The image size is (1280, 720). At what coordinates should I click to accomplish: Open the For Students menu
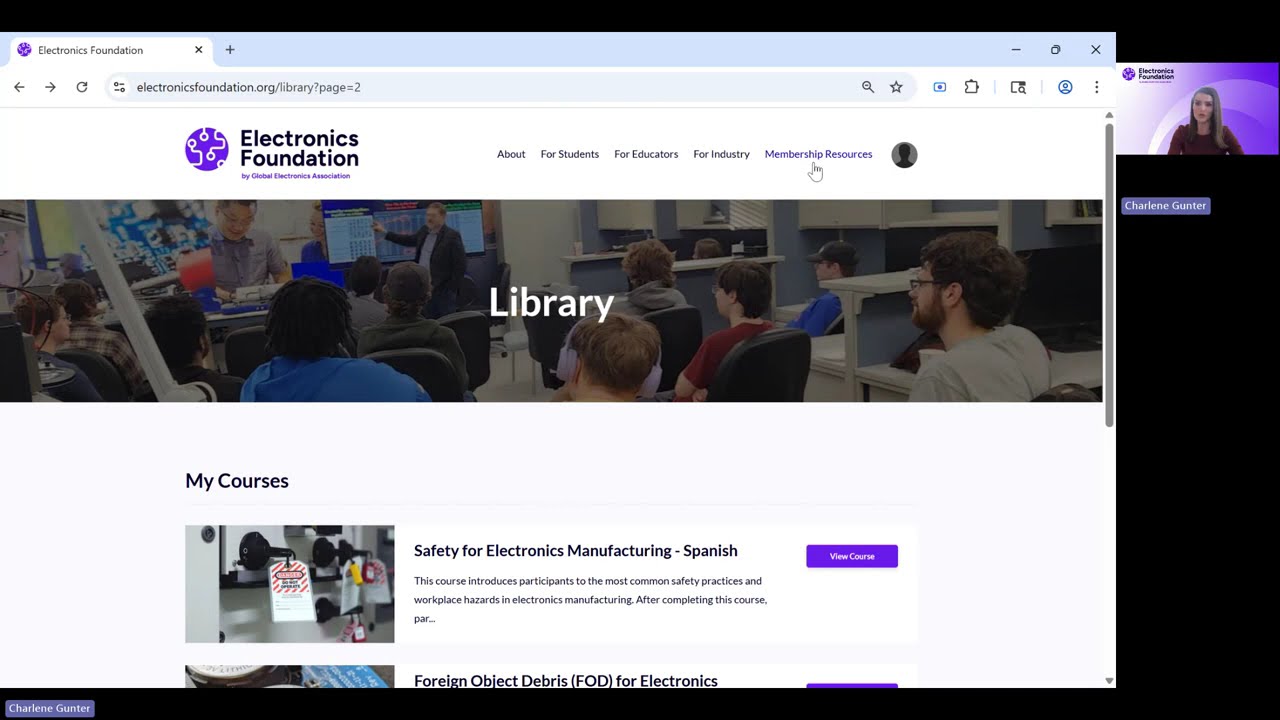click(570, 154)
